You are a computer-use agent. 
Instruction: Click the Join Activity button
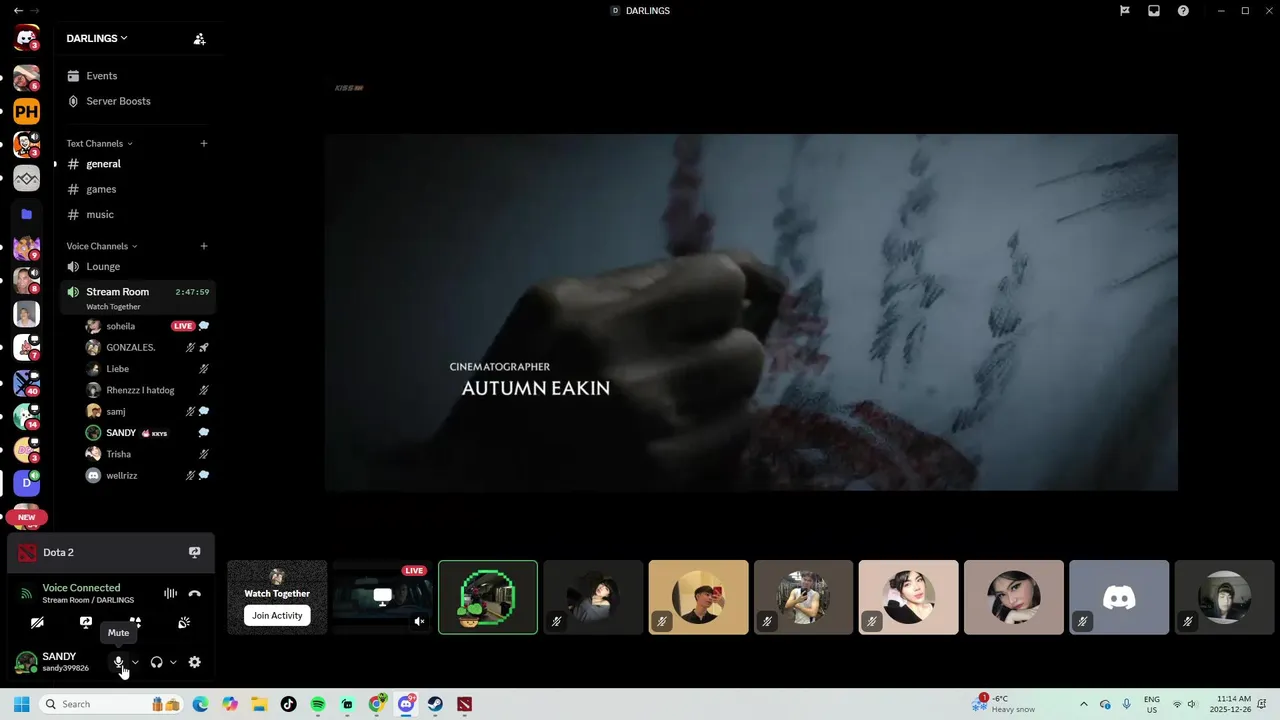click(x=277, y=616)
